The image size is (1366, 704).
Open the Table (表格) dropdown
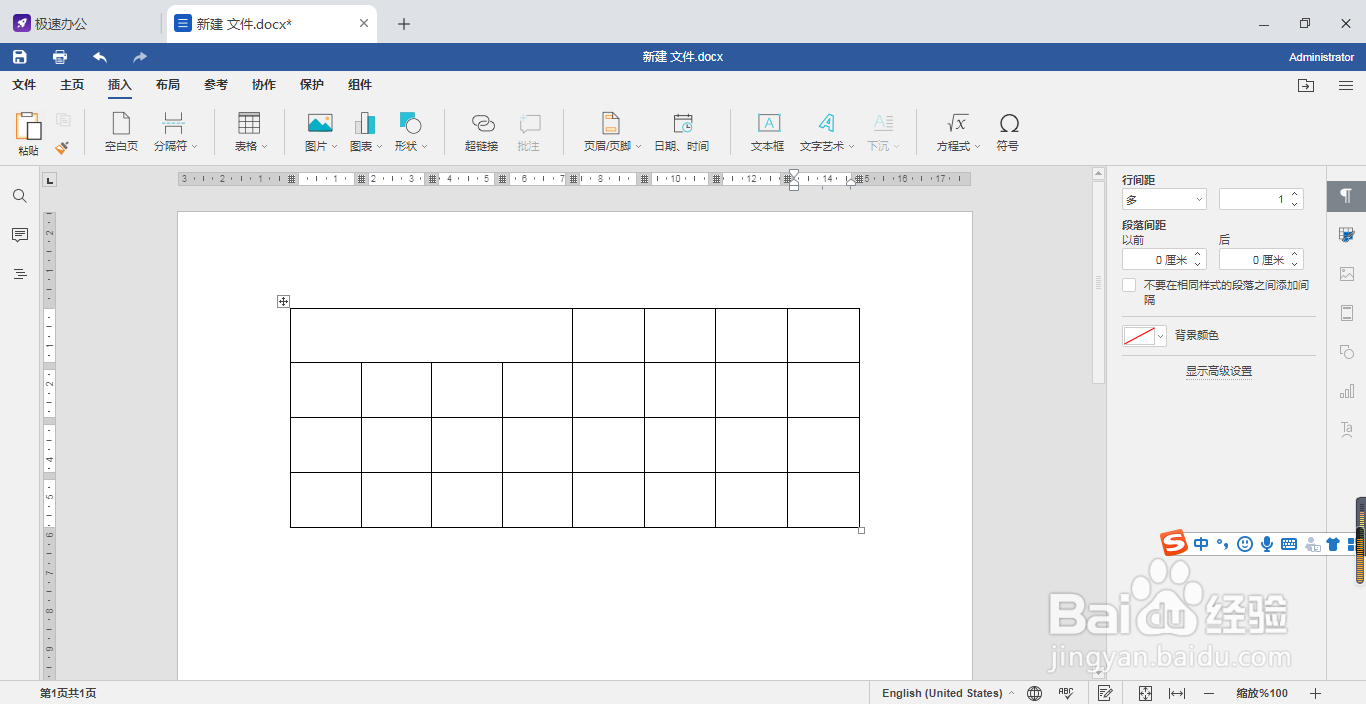click(x=250, y=132)
